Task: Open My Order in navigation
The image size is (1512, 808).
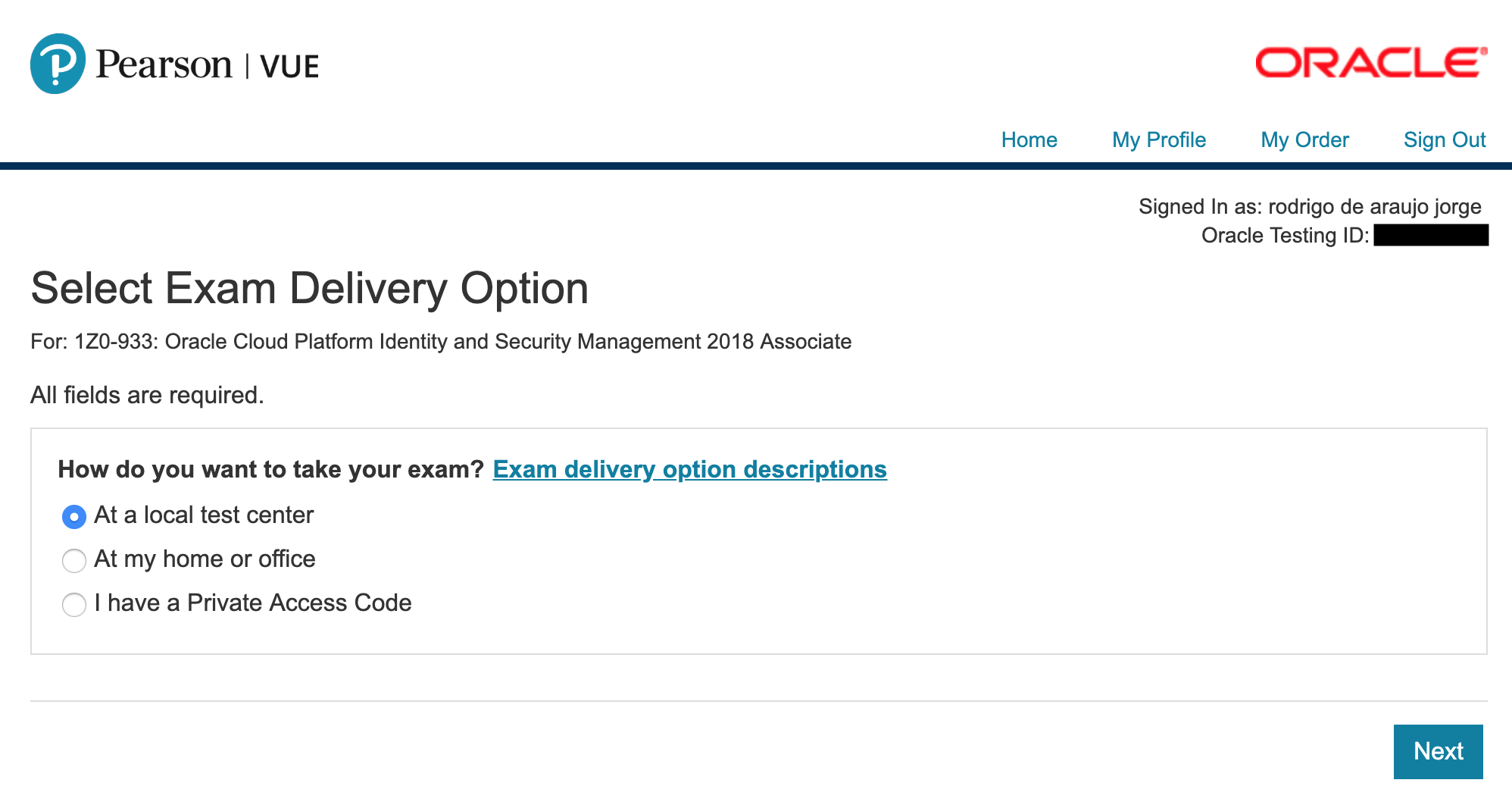Action: (1304, 139)
